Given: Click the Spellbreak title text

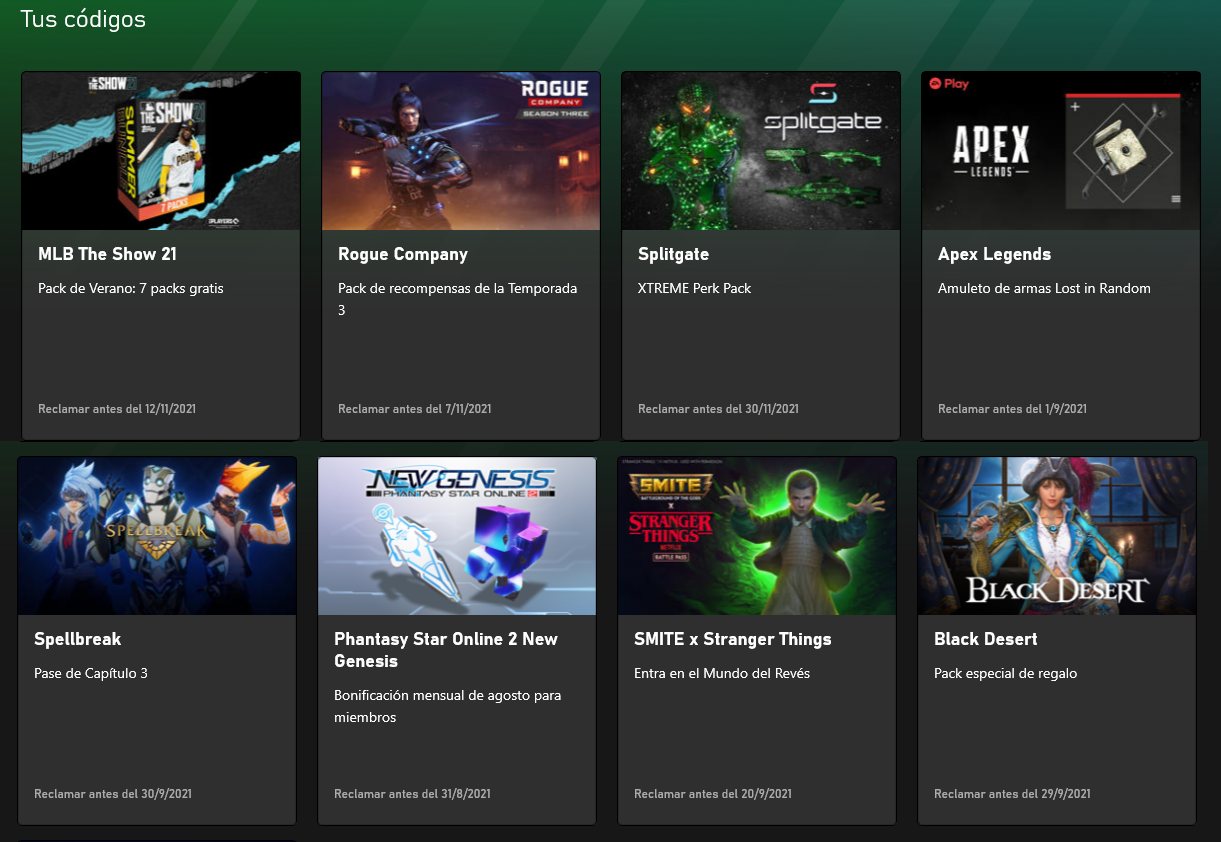Looking at the screenshot, I should pos(78,639).
